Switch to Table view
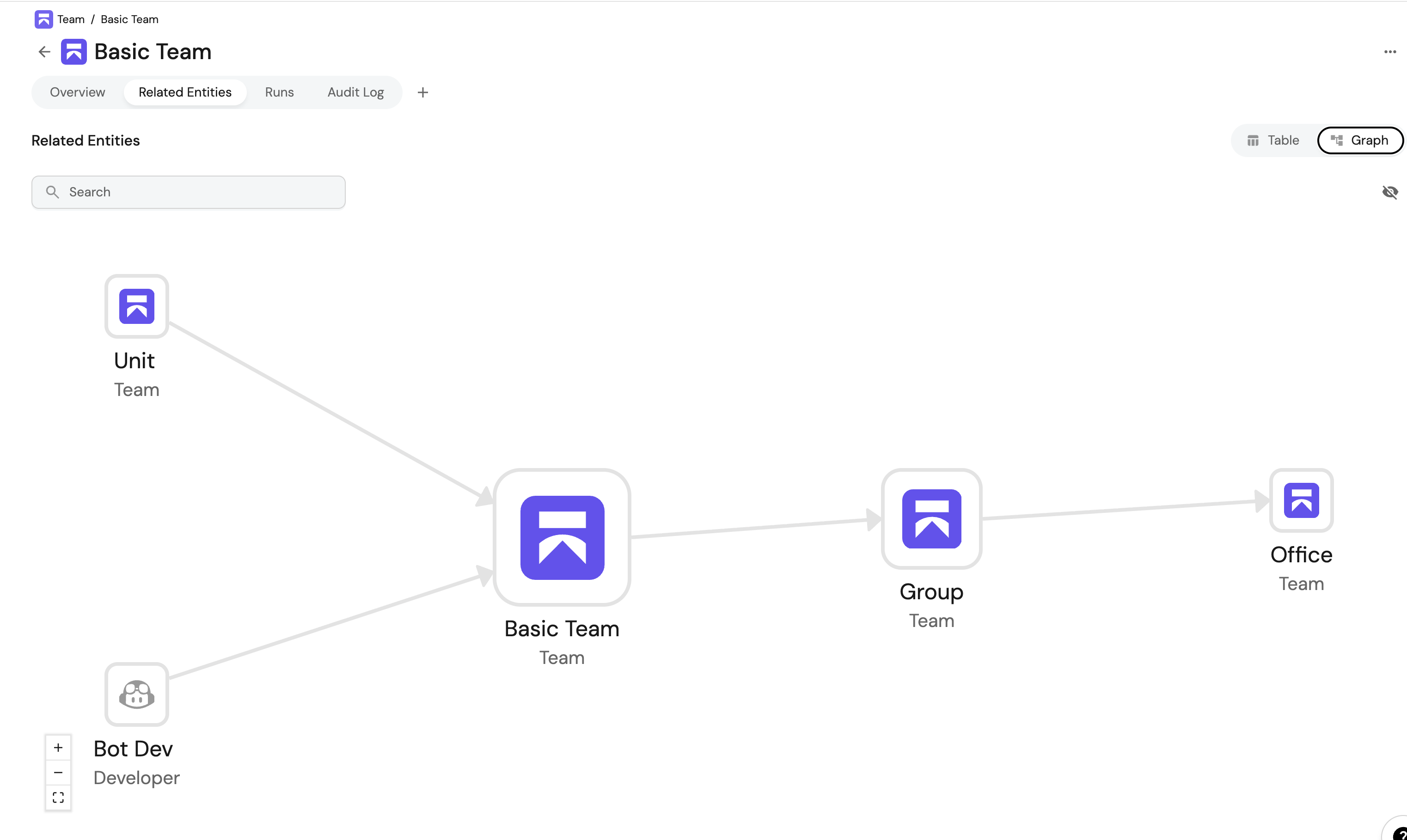This screenshot has height=840, width=1407. pyautogui.click(x=1273, y=140)
